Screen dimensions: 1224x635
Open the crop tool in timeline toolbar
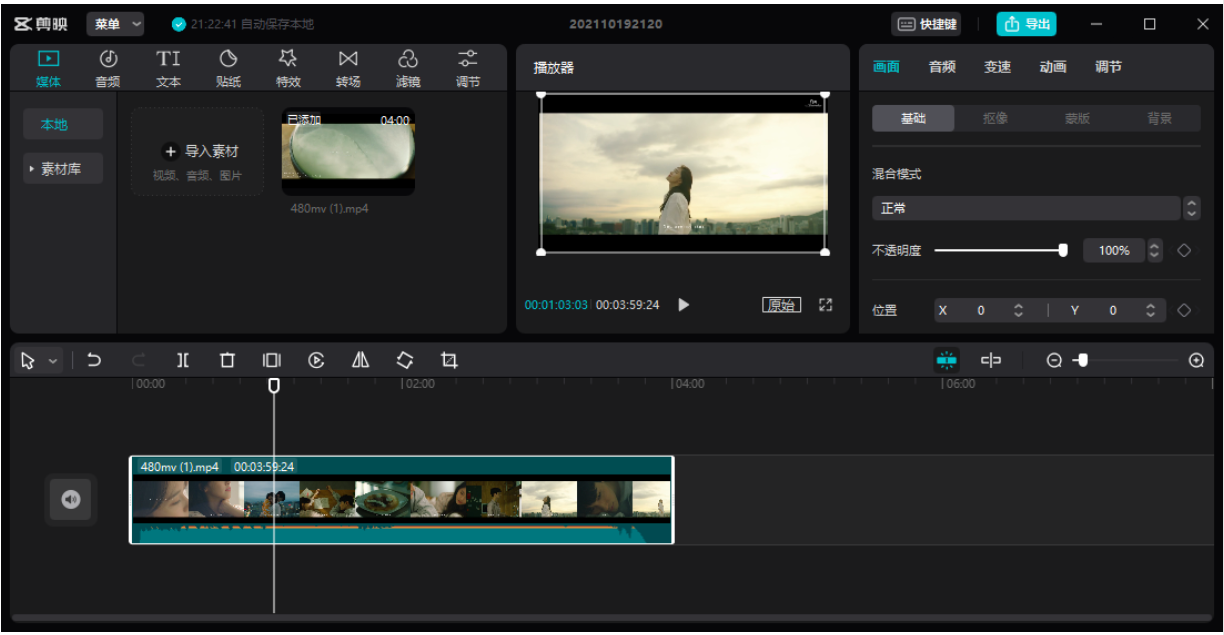[449, 361]
